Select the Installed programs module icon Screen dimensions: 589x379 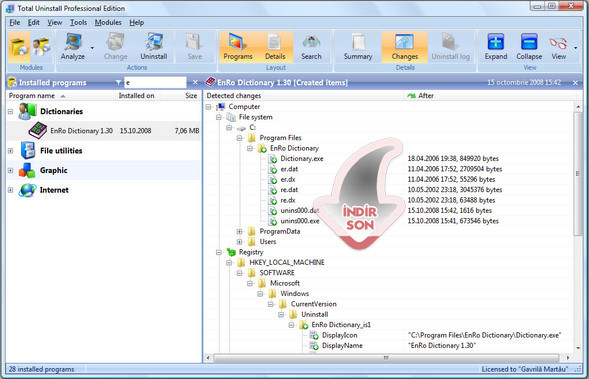pyautogui.click(x=19, y=47)
